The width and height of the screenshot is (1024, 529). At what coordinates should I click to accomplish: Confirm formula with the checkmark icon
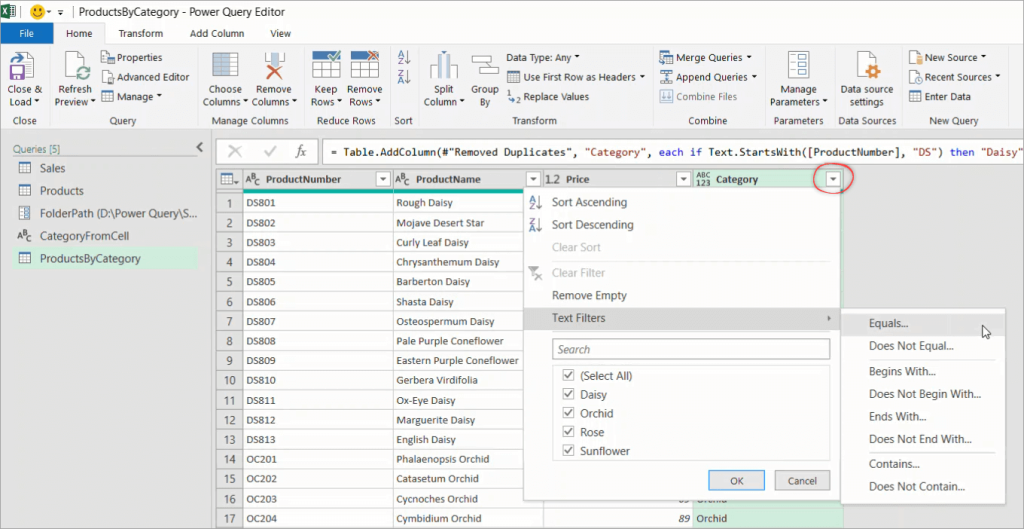270,152
